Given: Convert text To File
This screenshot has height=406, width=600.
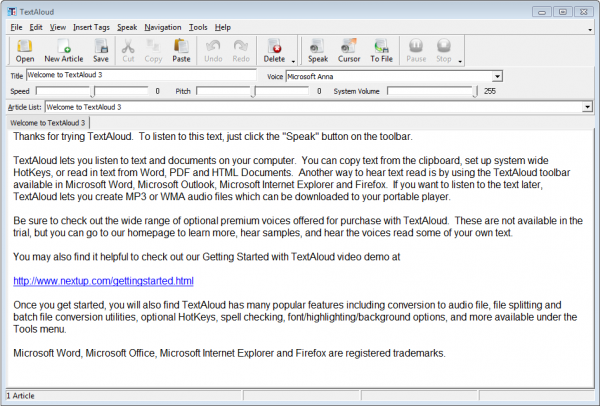Looking at the screenshot, I should point(381,51).
